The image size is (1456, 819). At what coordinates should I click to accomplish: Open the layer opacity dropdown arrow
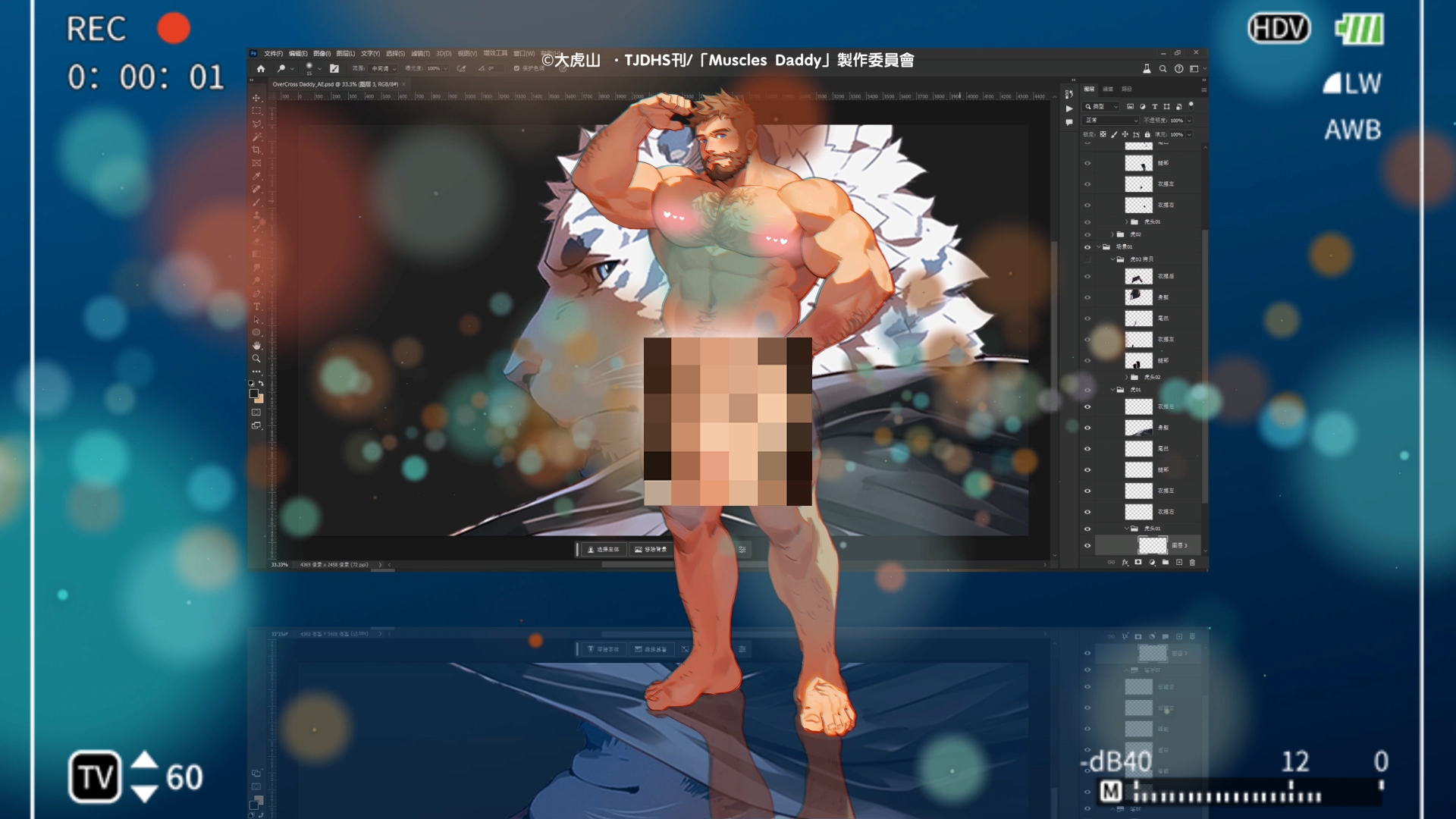pos(1189,121)
